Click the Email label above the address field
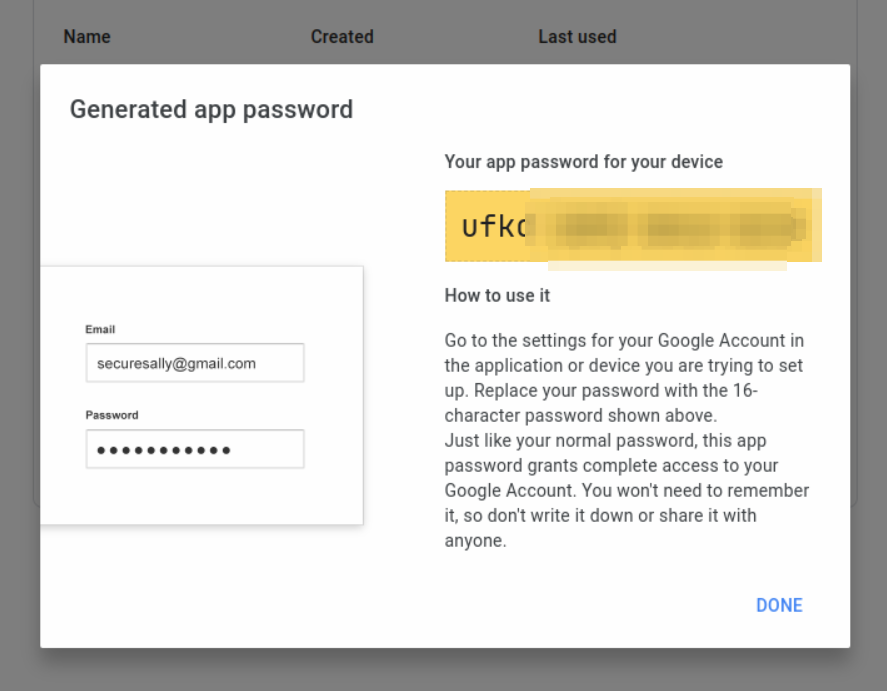This screenshot has width=887, height=691. [101, 329]
